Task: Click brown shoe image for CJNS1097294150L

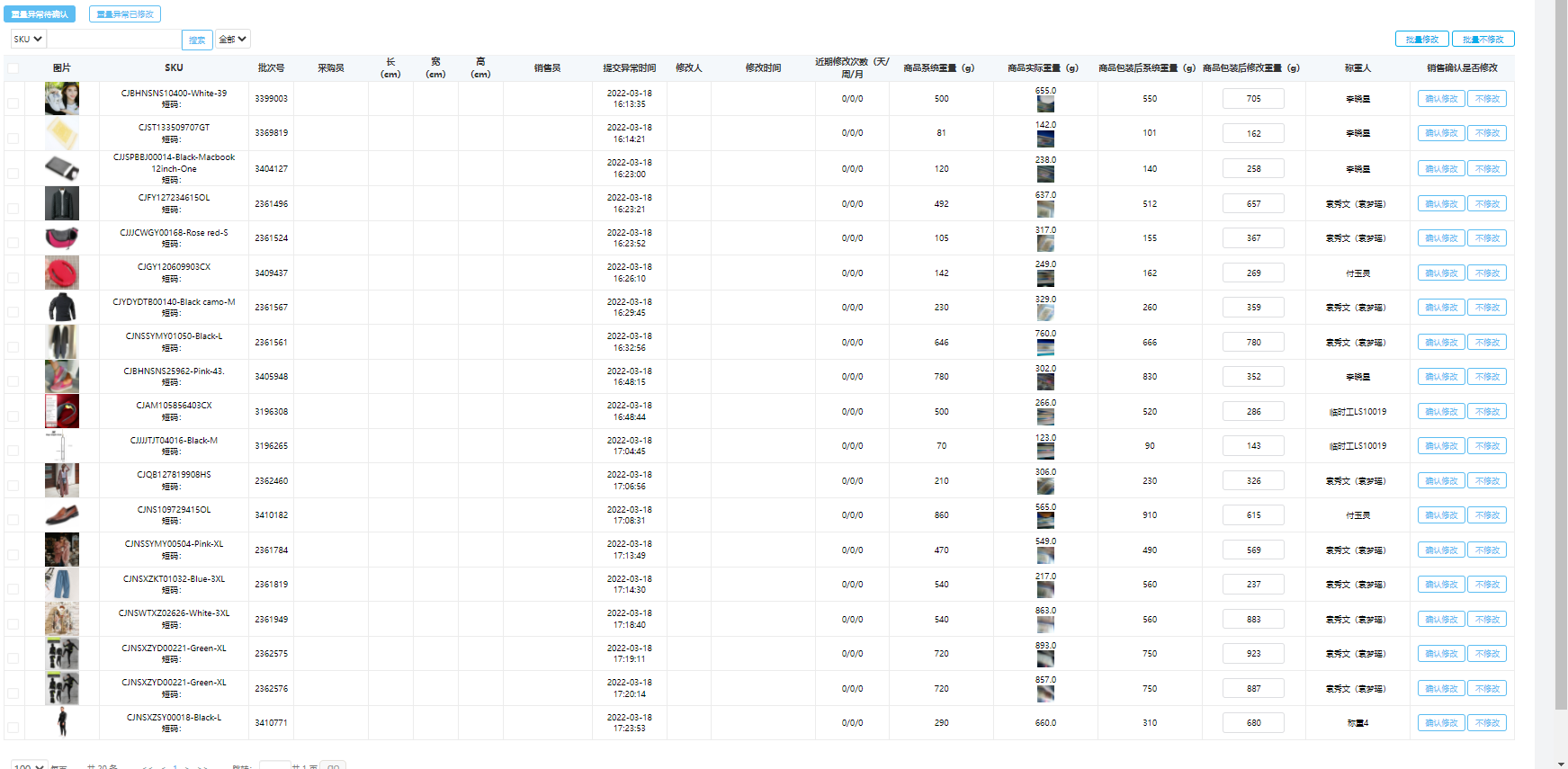Action: tap(62, 514)
